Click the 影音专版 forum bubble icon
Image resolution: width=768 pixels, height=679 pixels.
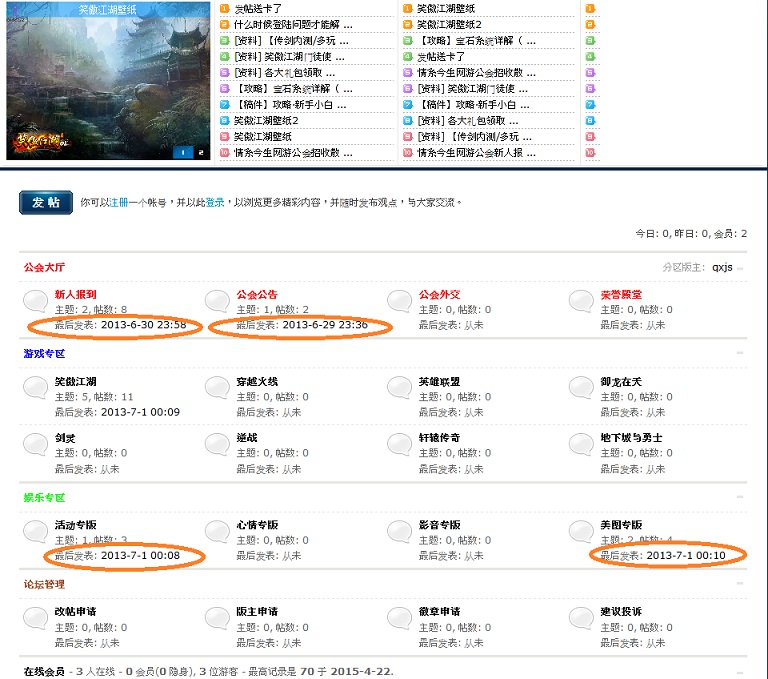[400, 531]
